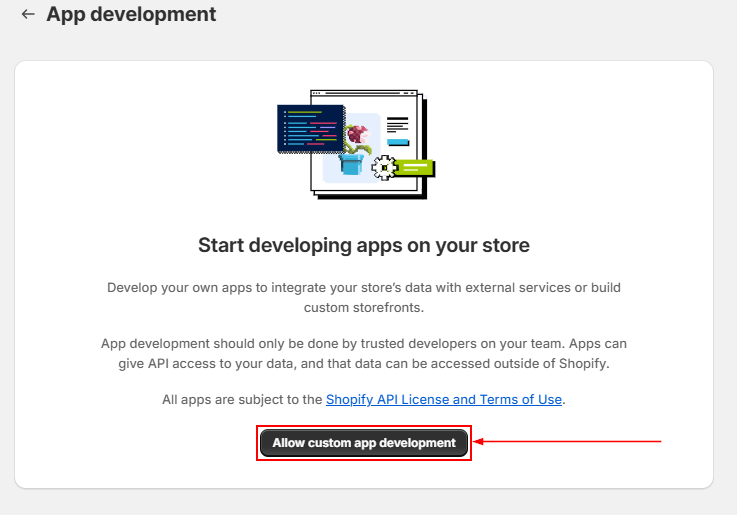The image size is (737, 515).
Task: Click the back arrow beside App development
Action: click(27, 15)
